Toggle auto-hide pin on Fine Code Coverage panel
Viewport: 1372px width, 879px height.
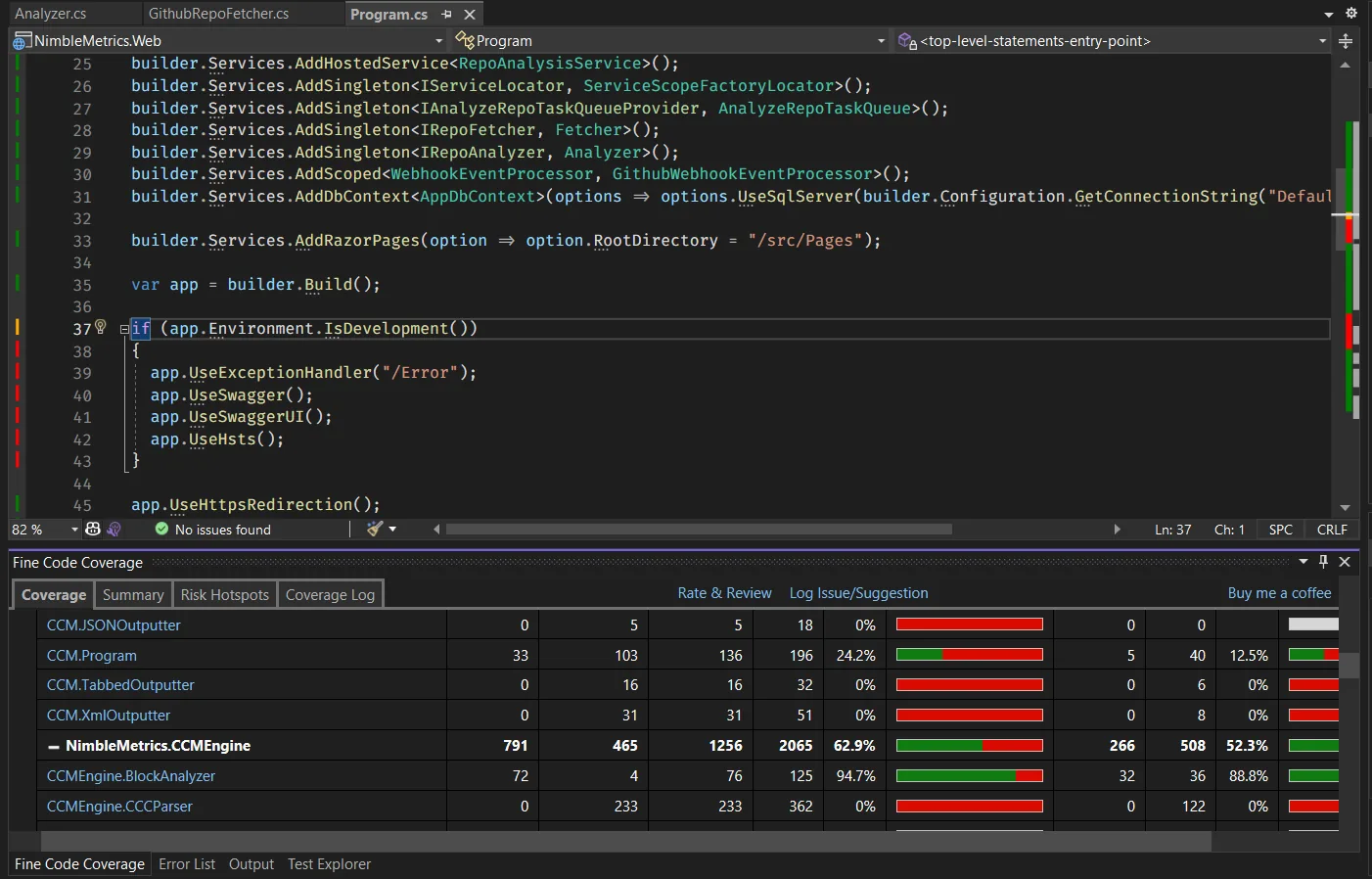tap(1323, 562)
